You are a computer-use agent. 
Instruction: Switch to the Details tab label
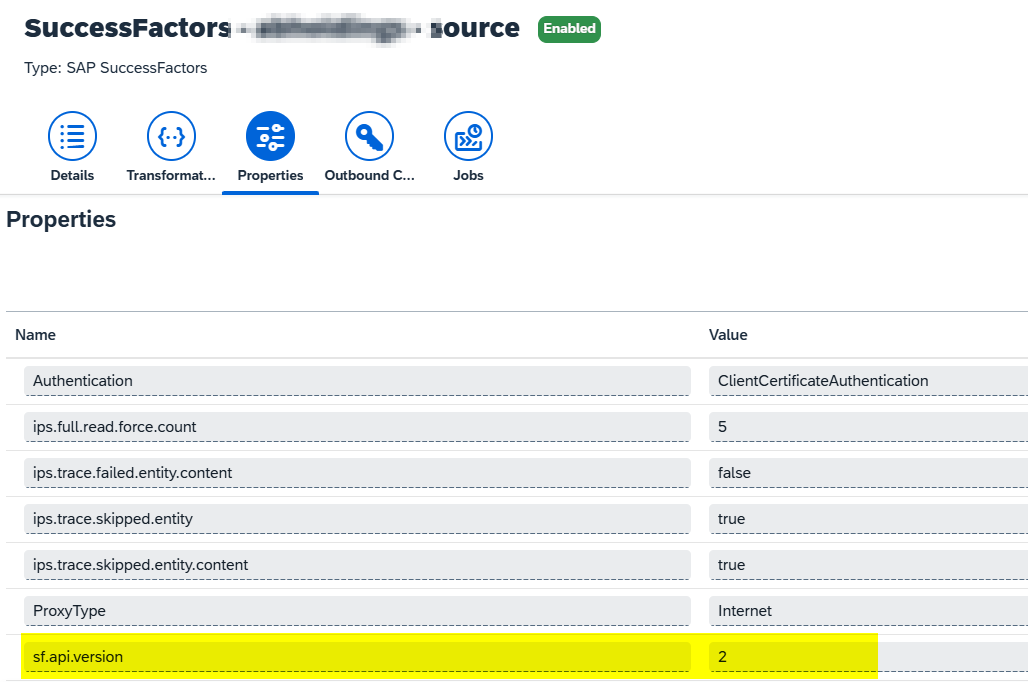(x=72, y=175)
